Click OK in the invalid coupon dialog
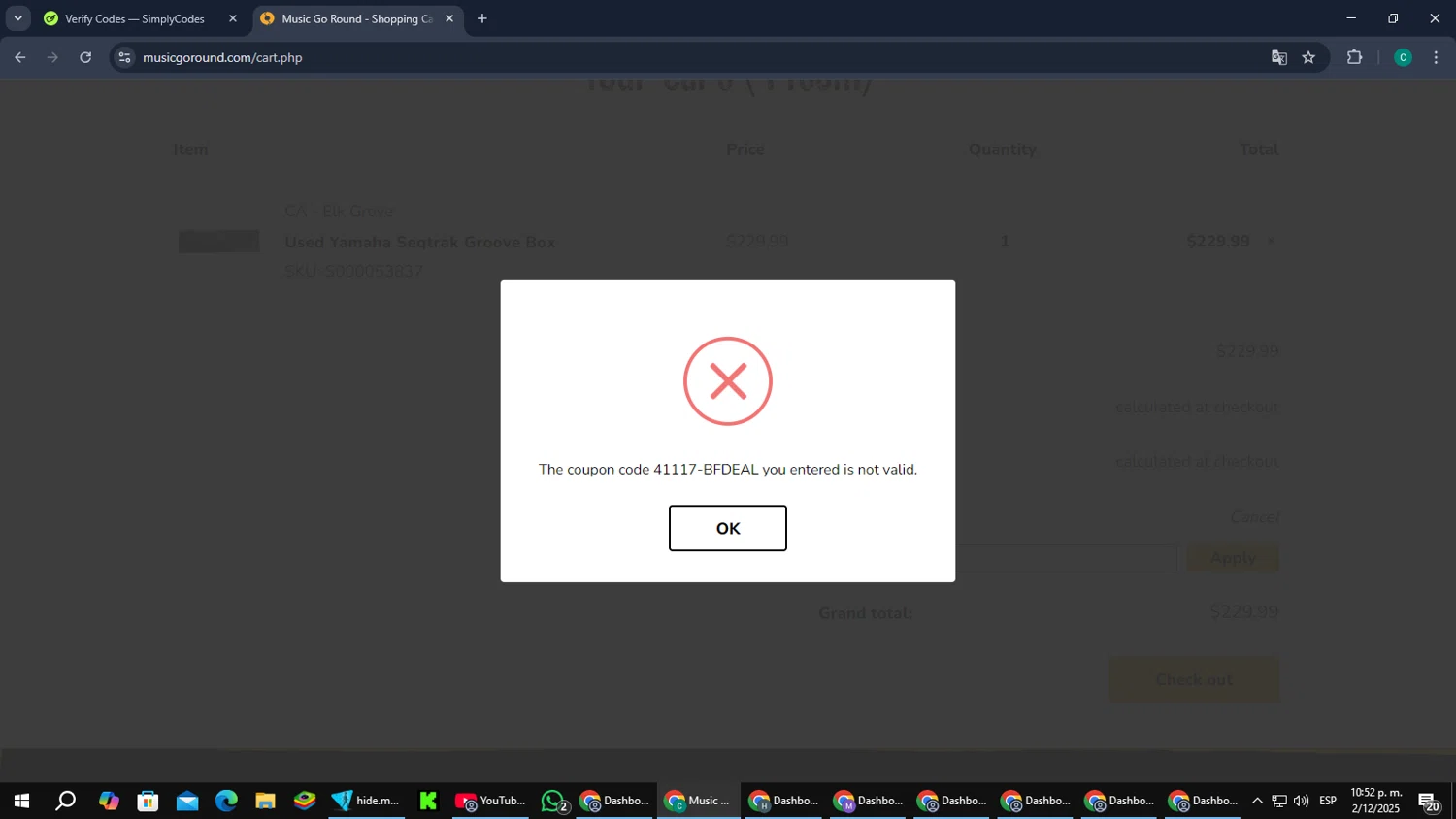 [x=727, y=528]
